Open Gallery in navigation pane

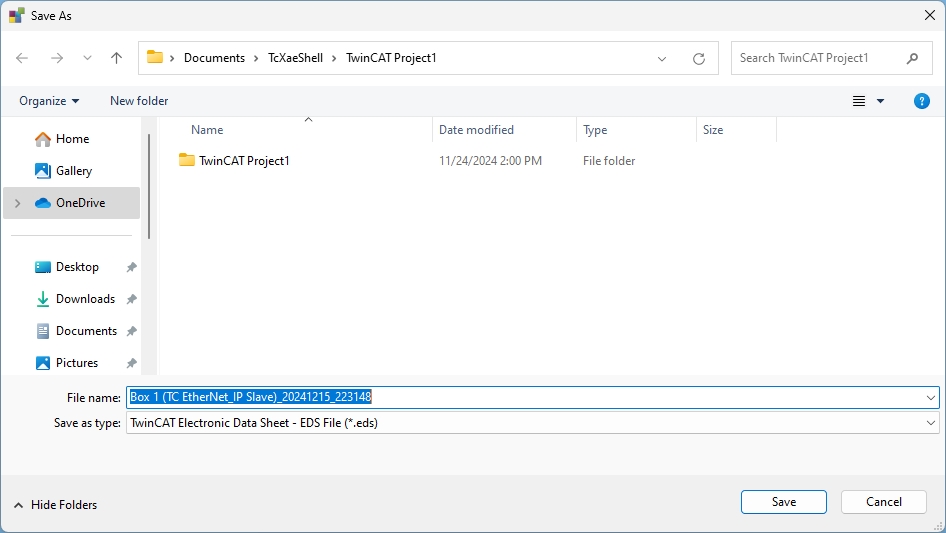point(72,171)
